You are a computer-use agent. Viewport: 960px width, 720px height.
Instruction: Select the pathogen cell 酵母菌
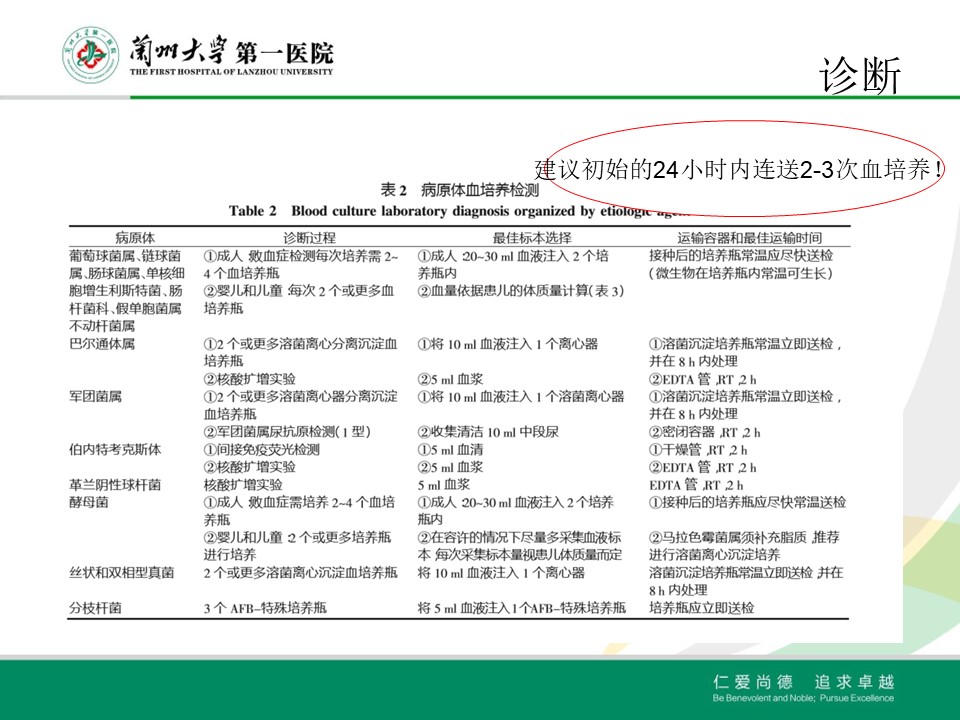(88, 502)
